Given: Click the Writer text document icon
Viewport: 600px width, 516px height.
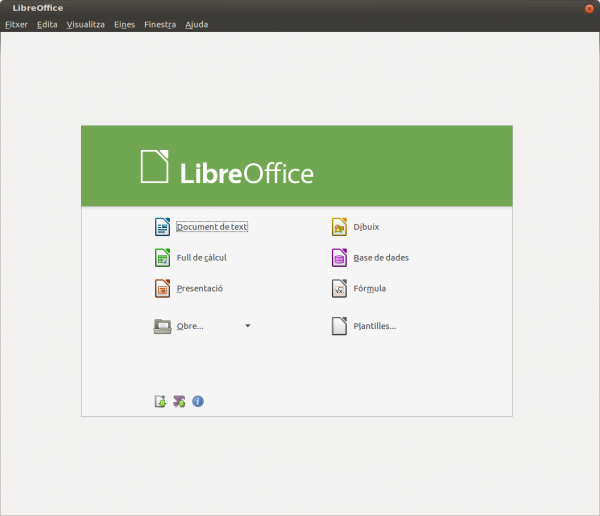Looking at the screenshot, I should 162,227.
